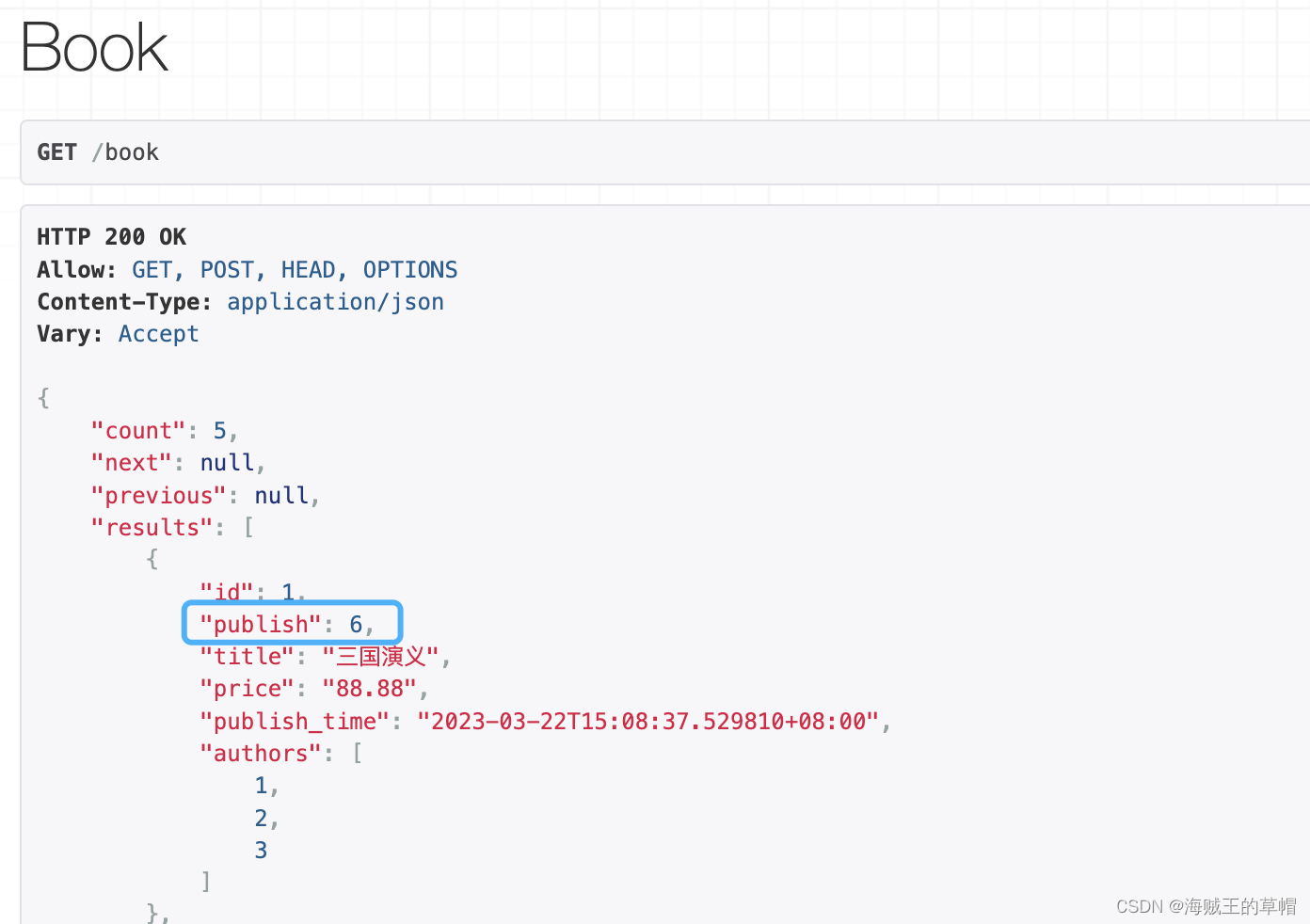This screenshot has width=1310, height=924.
Task: Click the "count": 5 line
Action: coord(165,431)
